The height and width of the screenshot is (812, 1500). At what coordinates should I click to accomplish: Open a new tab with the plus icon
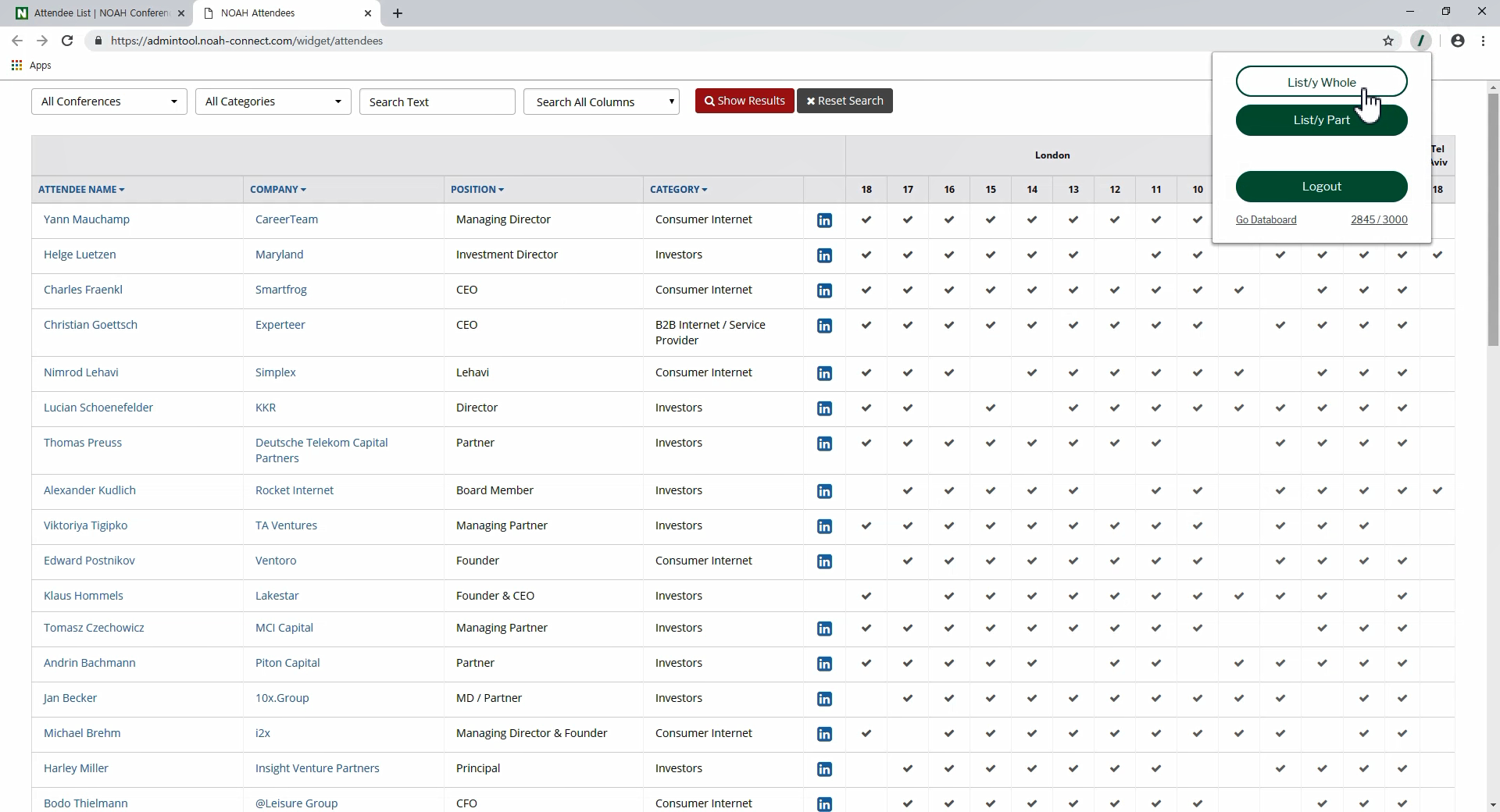[x=398, y=13]
